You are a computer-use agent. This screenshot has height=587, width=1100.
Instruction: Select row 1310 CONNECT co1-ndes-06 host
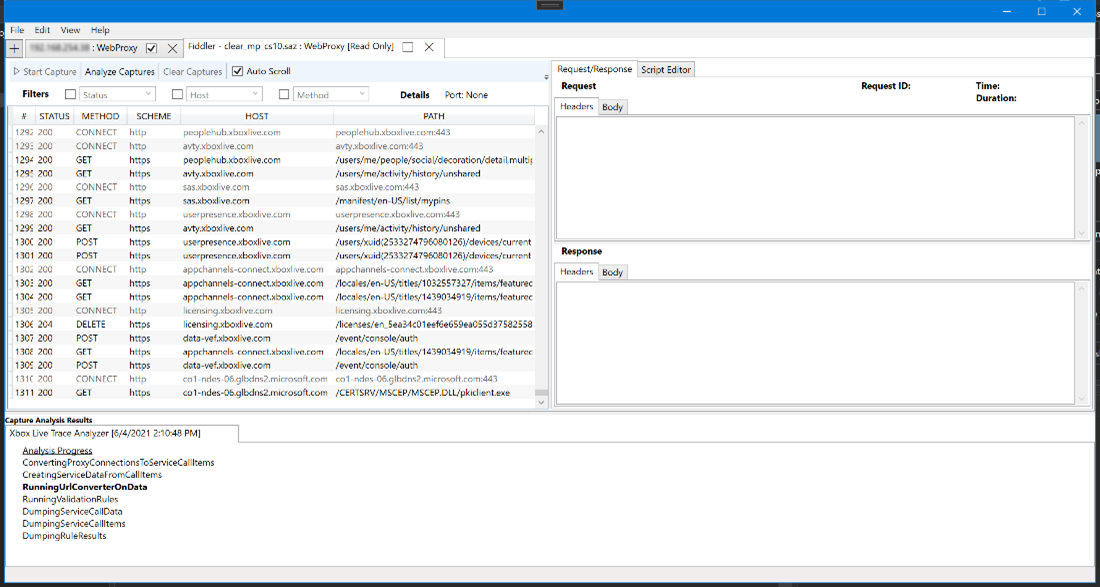tap(274, 379)
